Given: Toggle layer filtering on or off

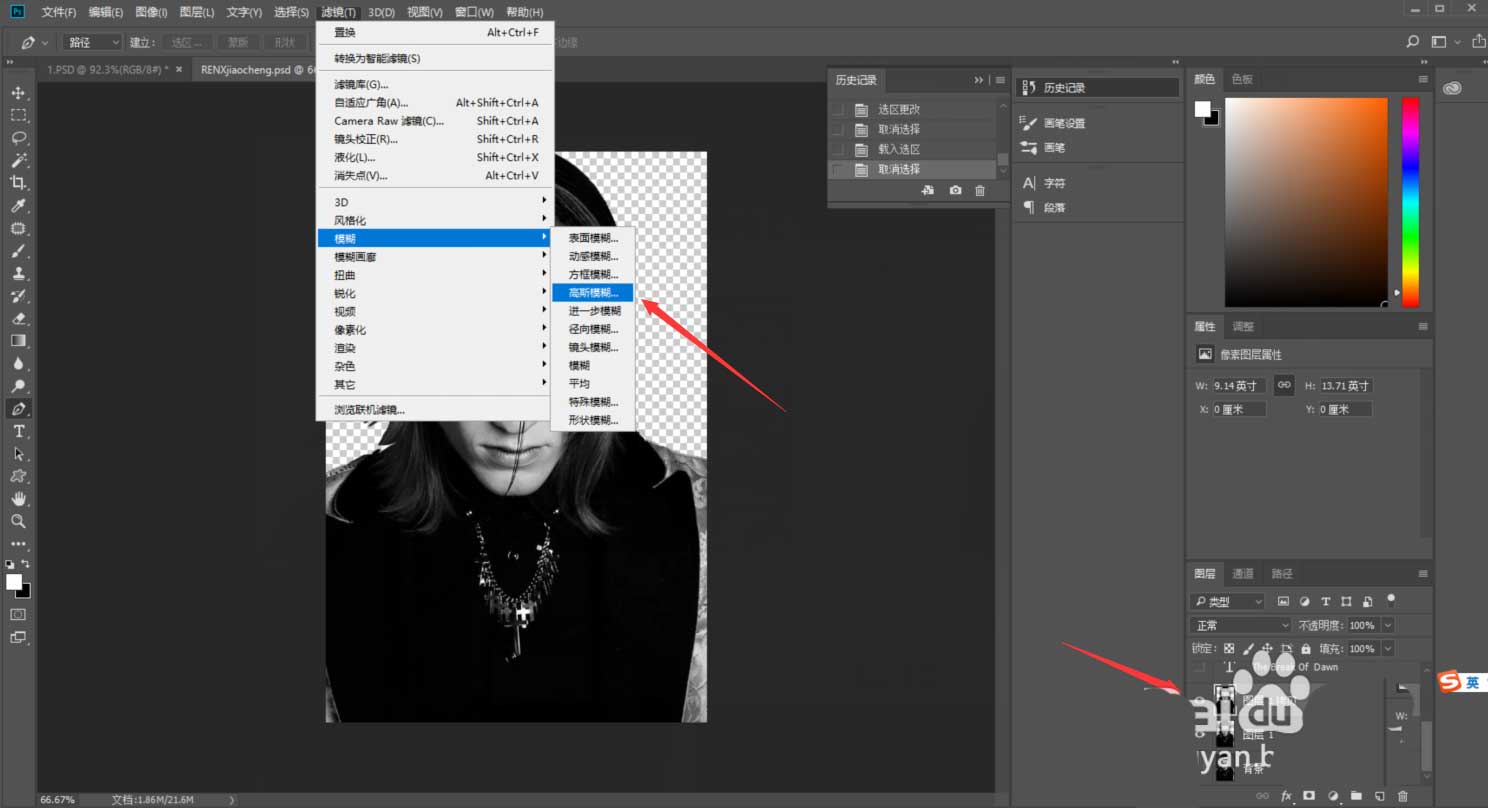Looking at the screenshot, I should (x=1390, y=600).
